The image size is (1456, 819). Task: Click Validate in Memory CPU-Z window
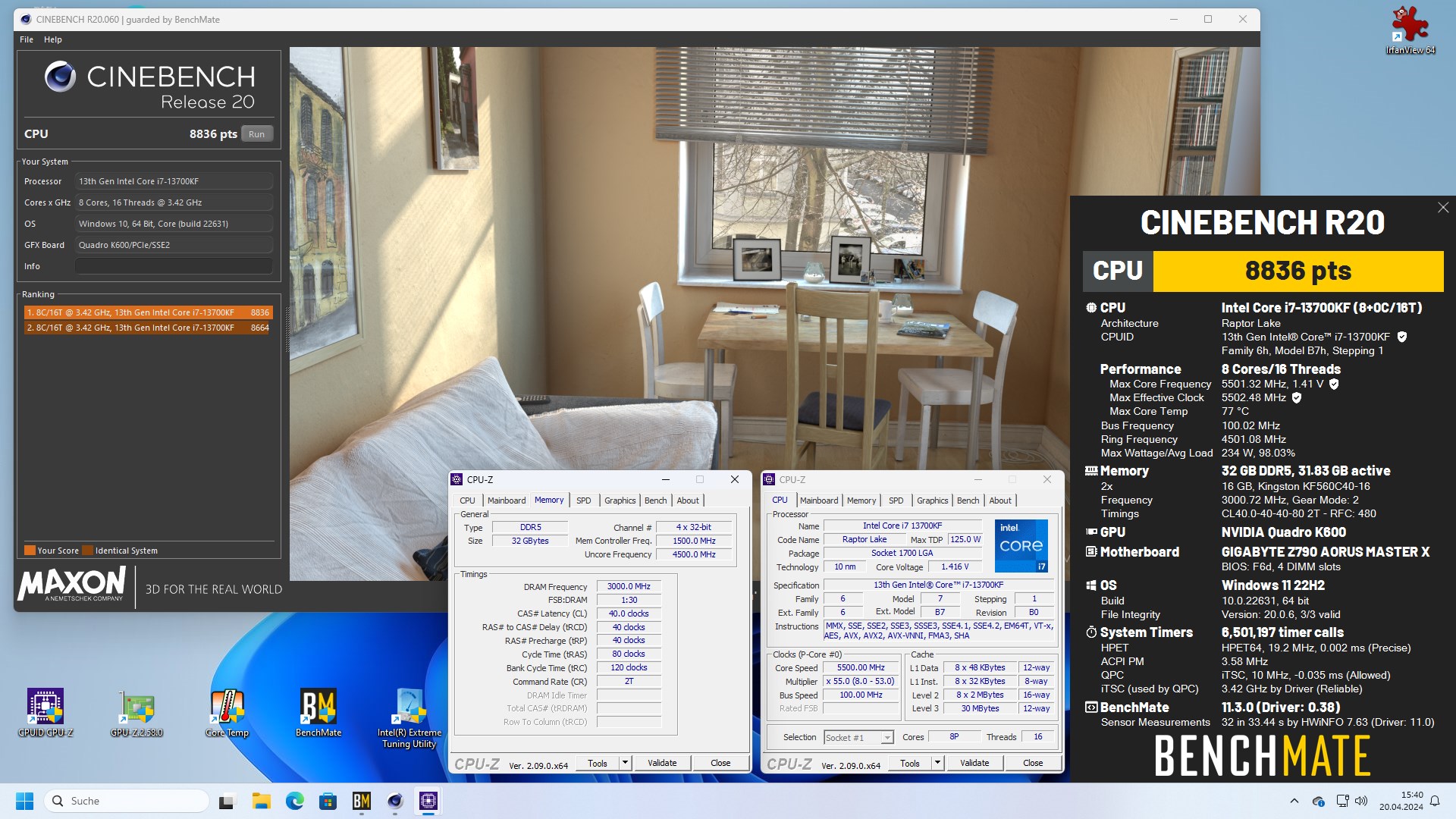click(x=662, y=763)
